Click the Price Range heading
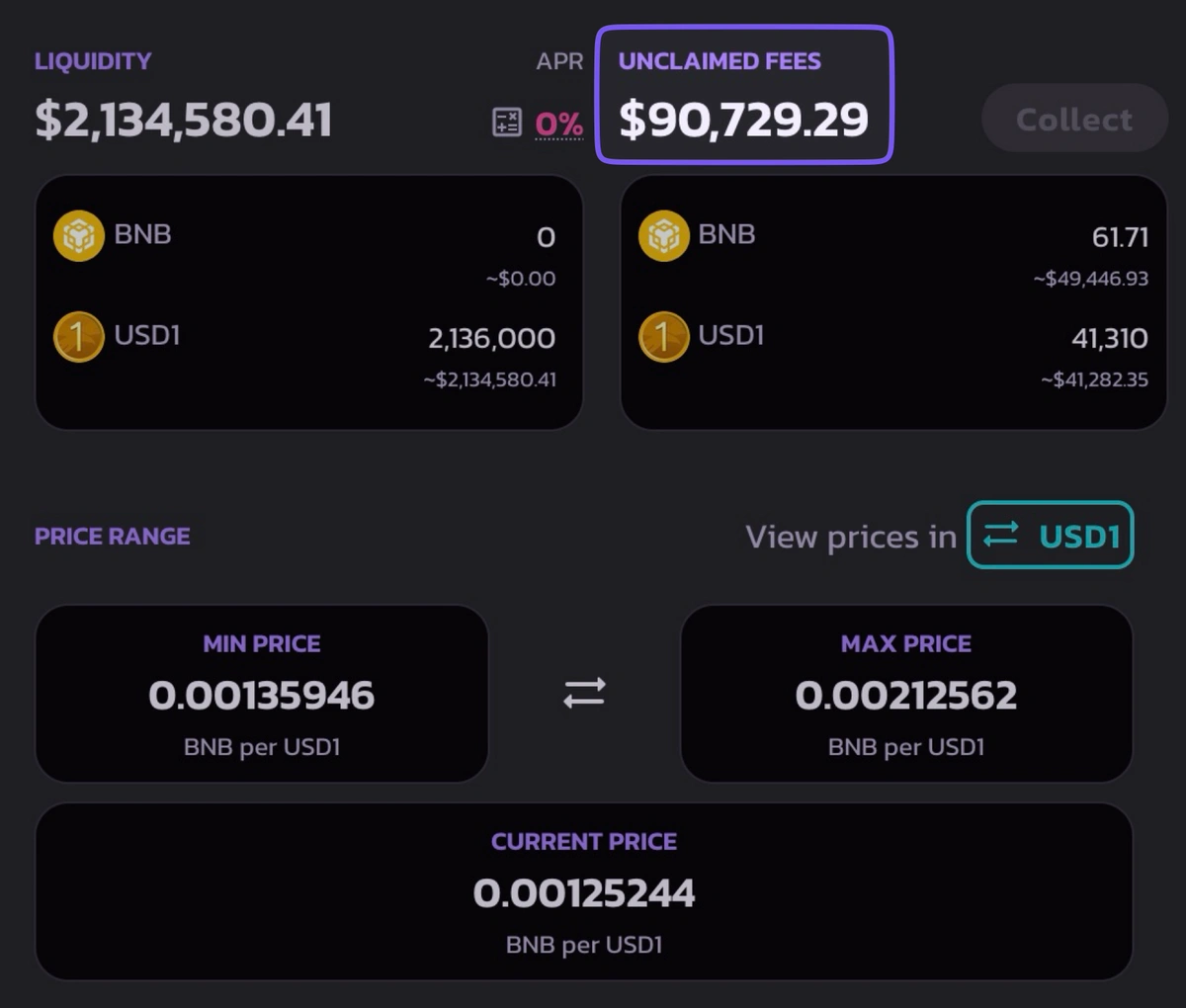Image resolution: width=1186 pixels, height=1008 pixels. [x=113, y=536]
